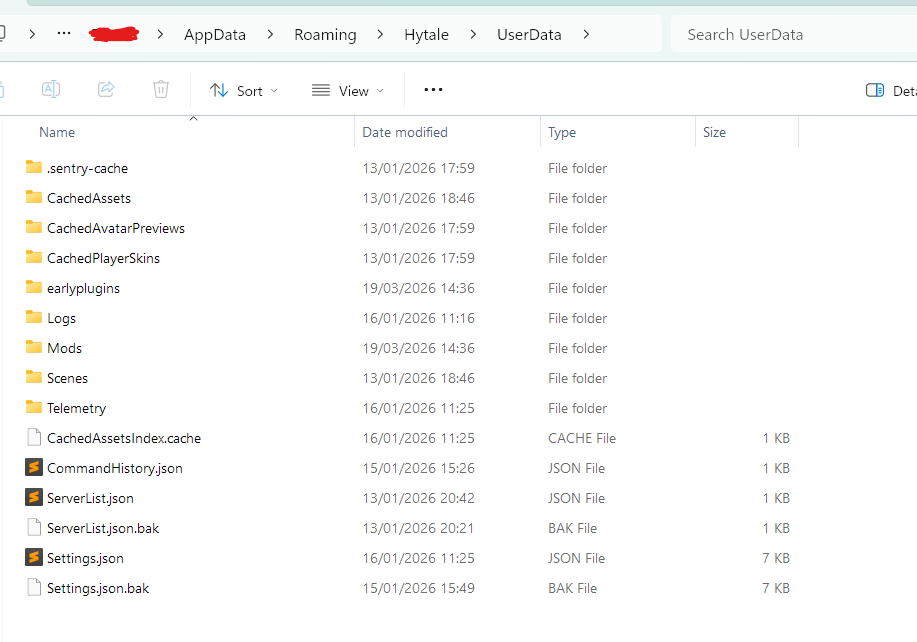The width and height of the screenshot is (917, 642).
Task: Click date 13/01/2026 20:42 in ServerList.json row
Action: coord(418,498)
